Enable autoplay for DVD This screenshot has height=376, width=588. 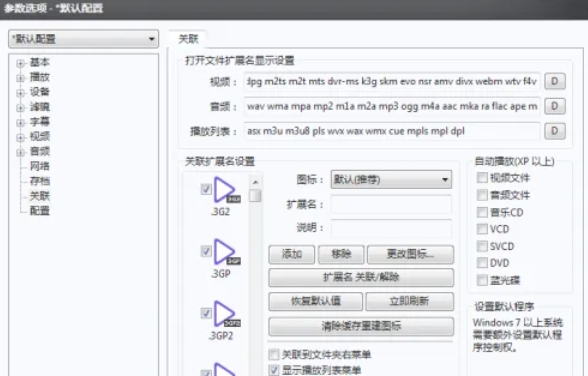point(482,263)
